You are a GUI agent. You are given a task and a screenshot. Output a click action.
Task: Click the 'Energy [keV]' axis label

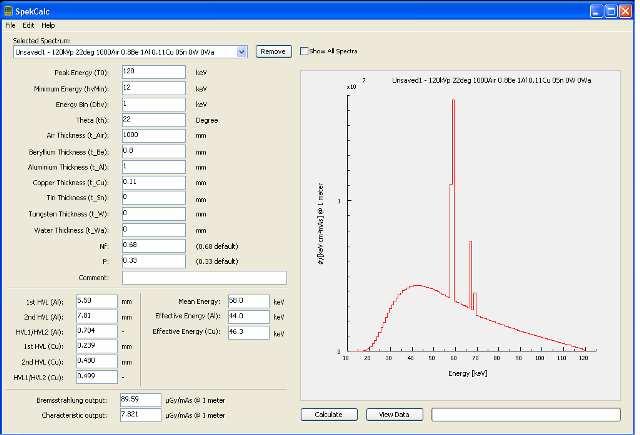coord(468,373)
